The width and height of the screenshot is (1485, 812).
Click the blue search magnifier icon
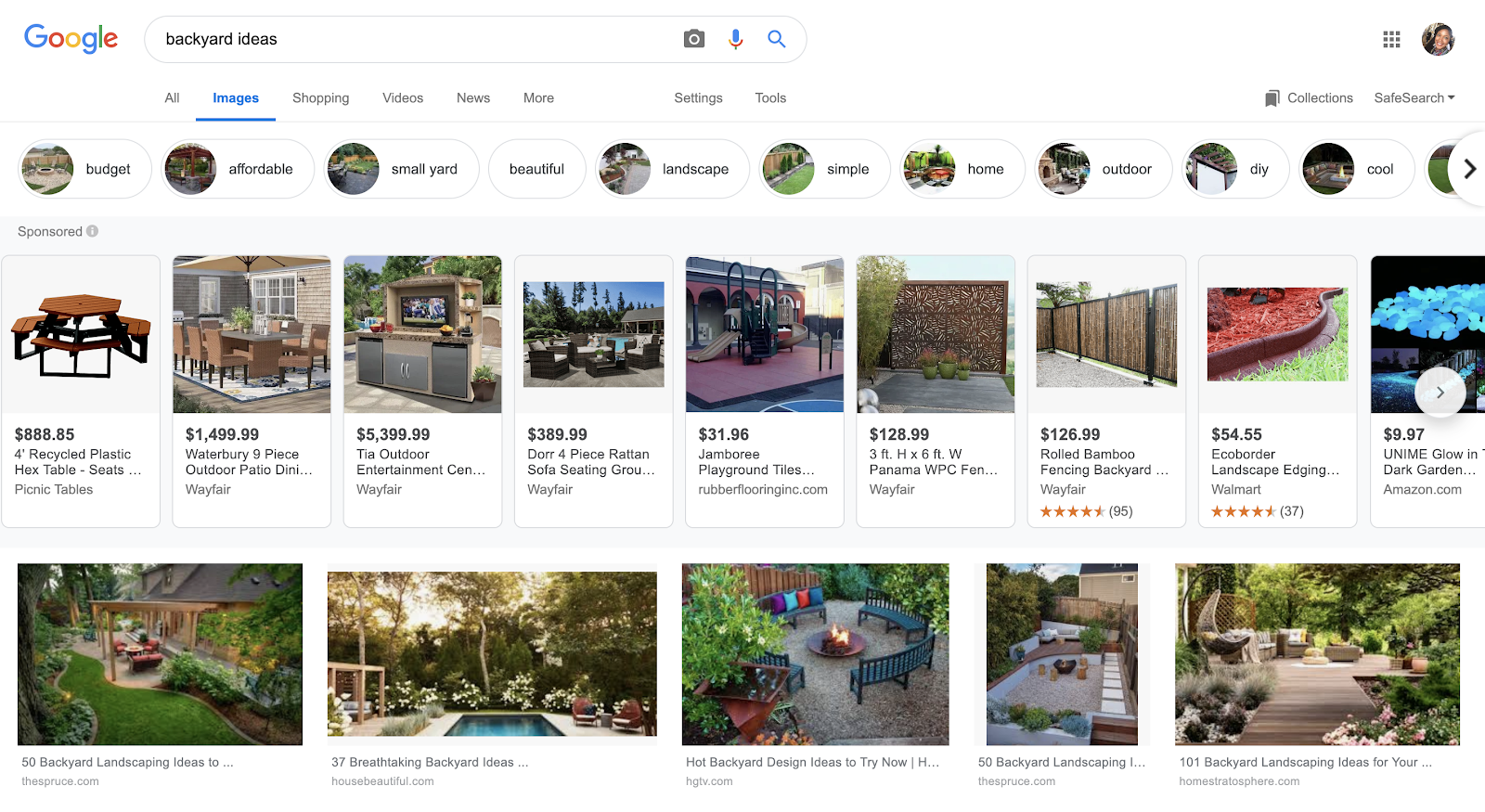[777, 39]
